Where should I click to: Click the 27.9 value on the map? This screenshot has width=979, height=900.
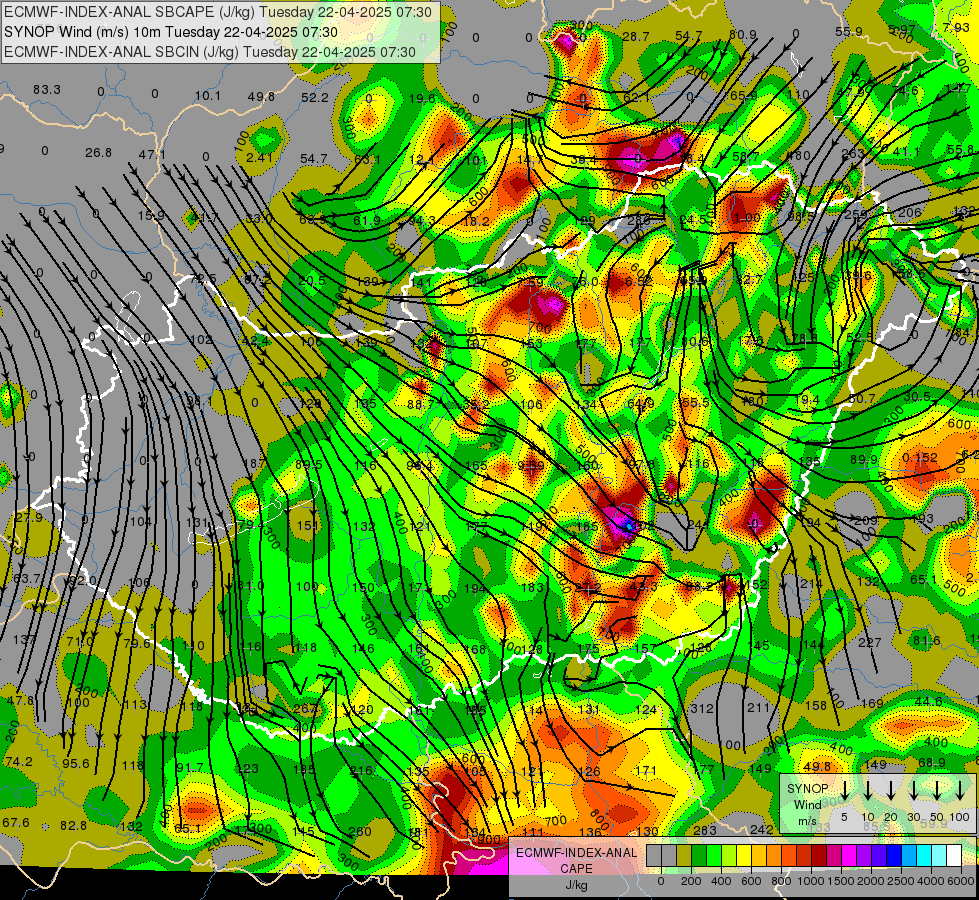coord(29,518)
